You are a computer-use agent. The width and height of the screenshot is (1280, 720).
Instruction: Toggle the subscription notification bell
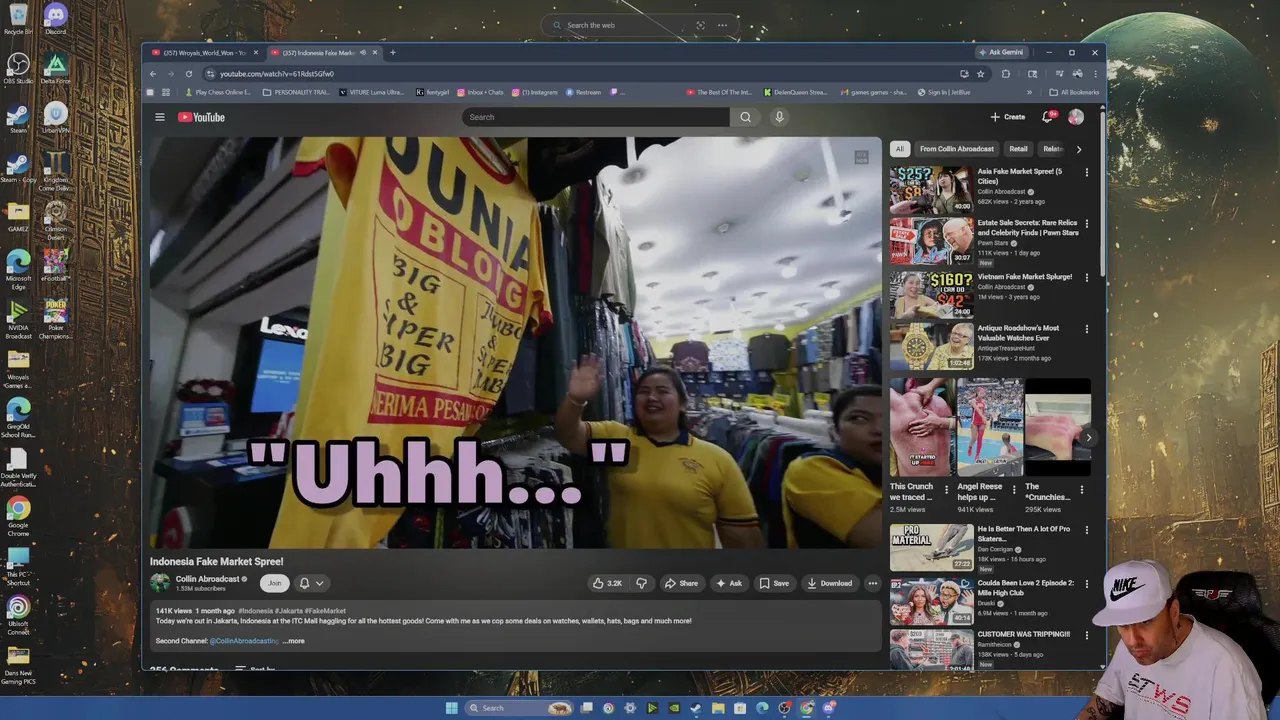click(x=304, y=583)
